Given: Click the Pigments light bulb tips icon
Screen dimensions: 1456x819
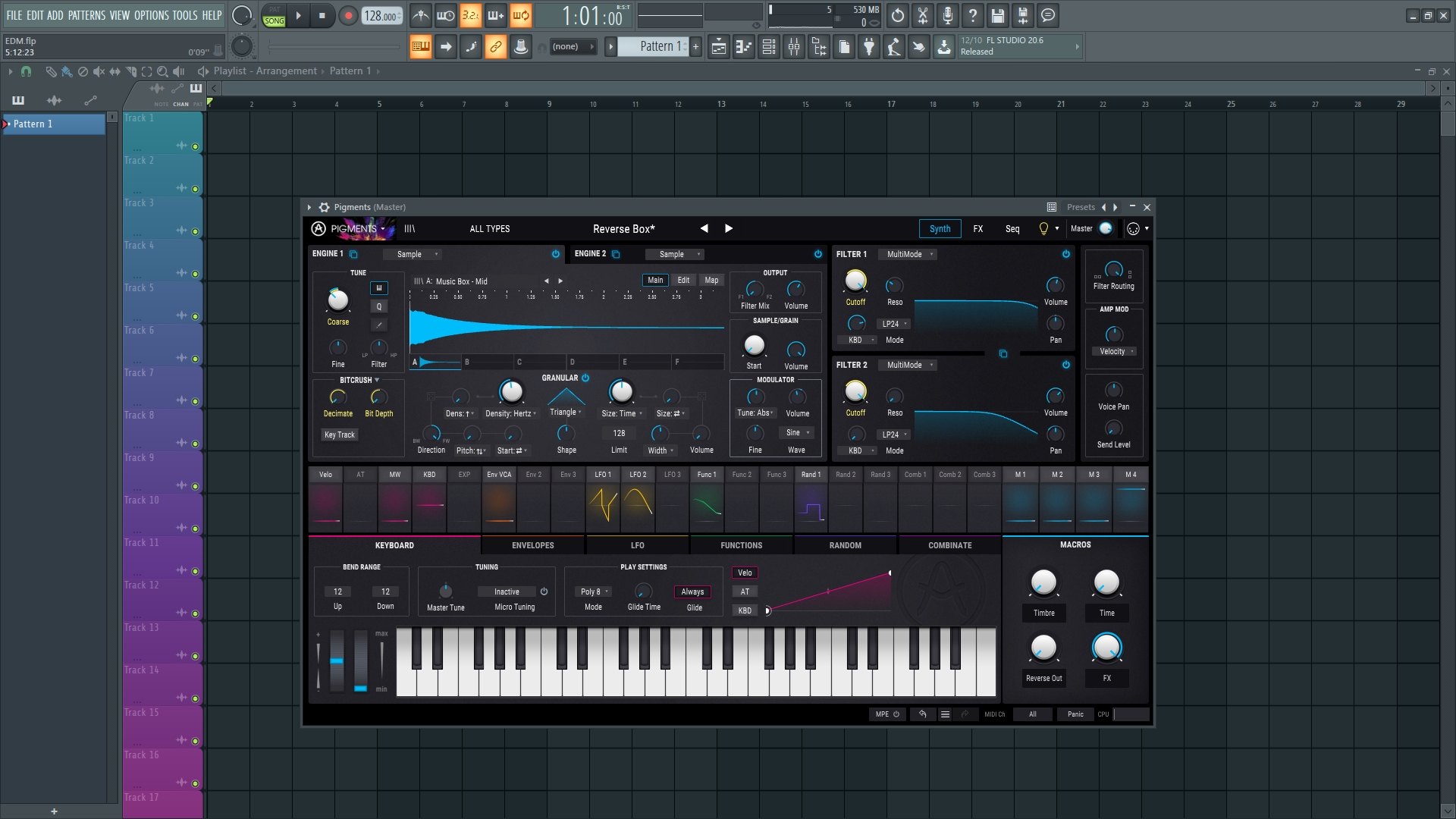Looking at the screenshot, I should pos(1043,228).
